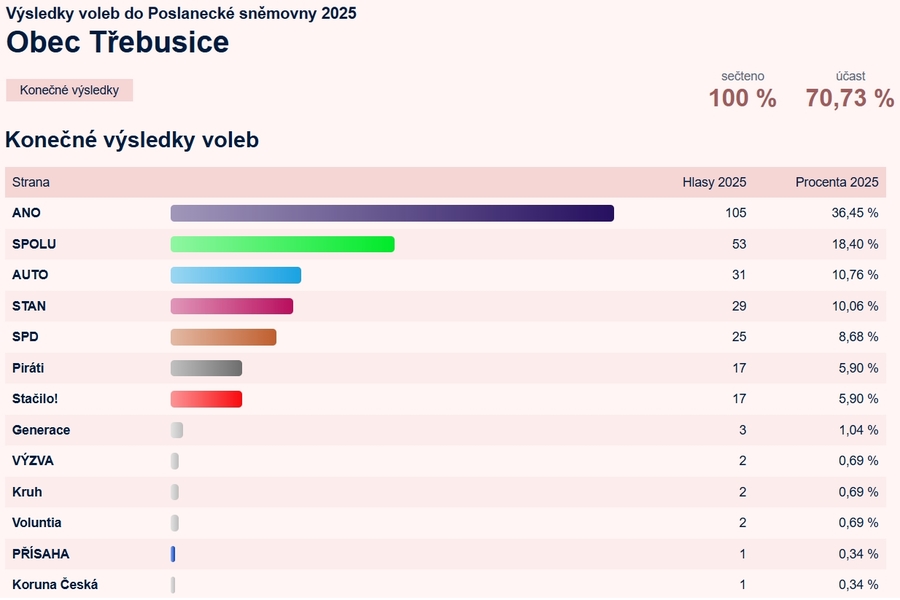Click SPOLU's 18,40 % percentage value

coord(858,244)
